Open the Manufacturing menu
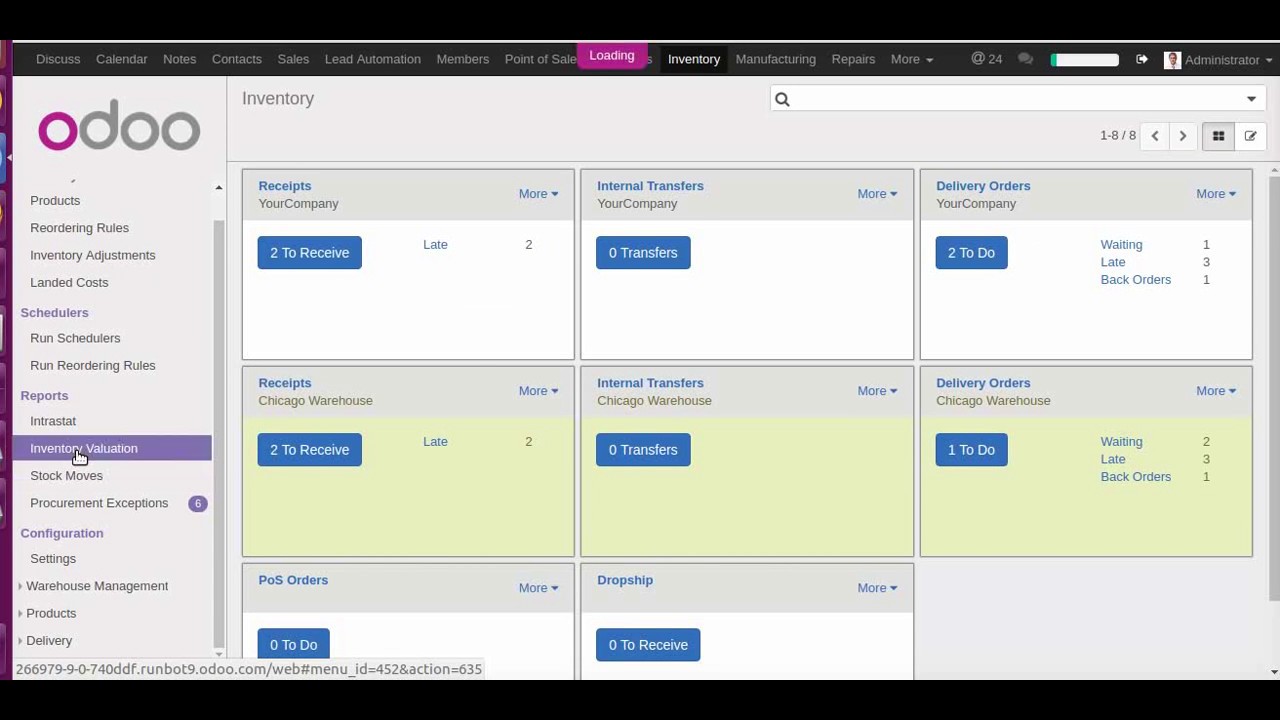The image size is (1280, 720). (775, 59)
